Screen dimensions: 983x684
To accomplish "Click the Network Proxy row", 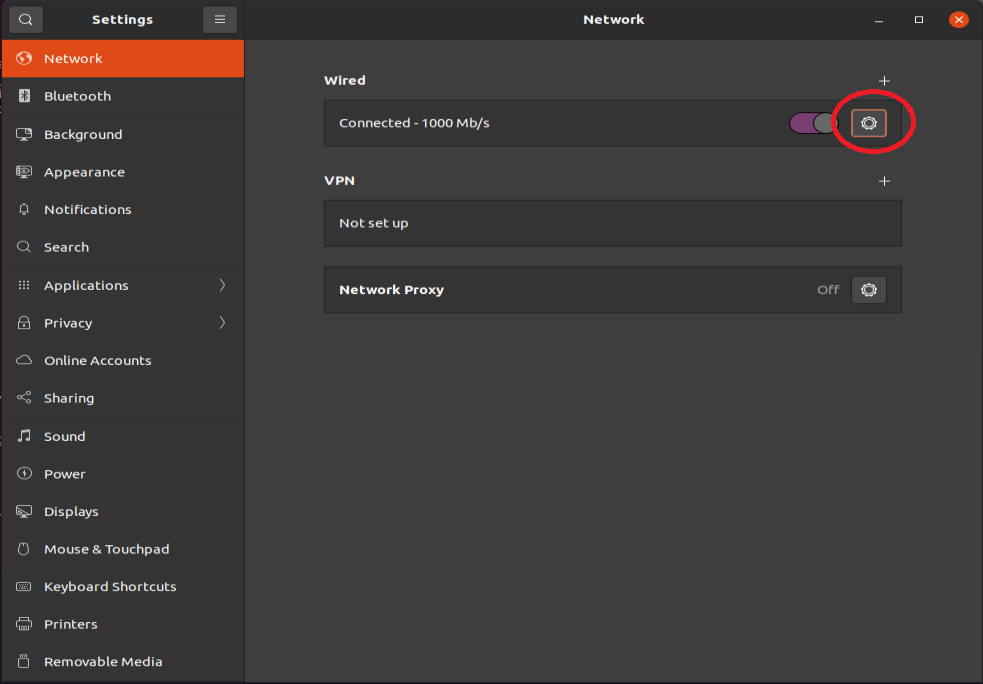I will [x=612, y=290].
